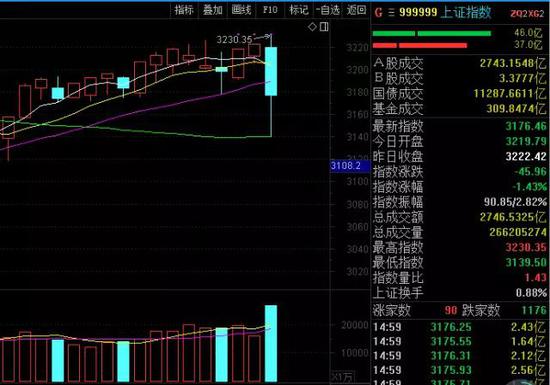
Task: Select the 画线 drawing tool
Action: pyautogui.click(x=241, y=10)
